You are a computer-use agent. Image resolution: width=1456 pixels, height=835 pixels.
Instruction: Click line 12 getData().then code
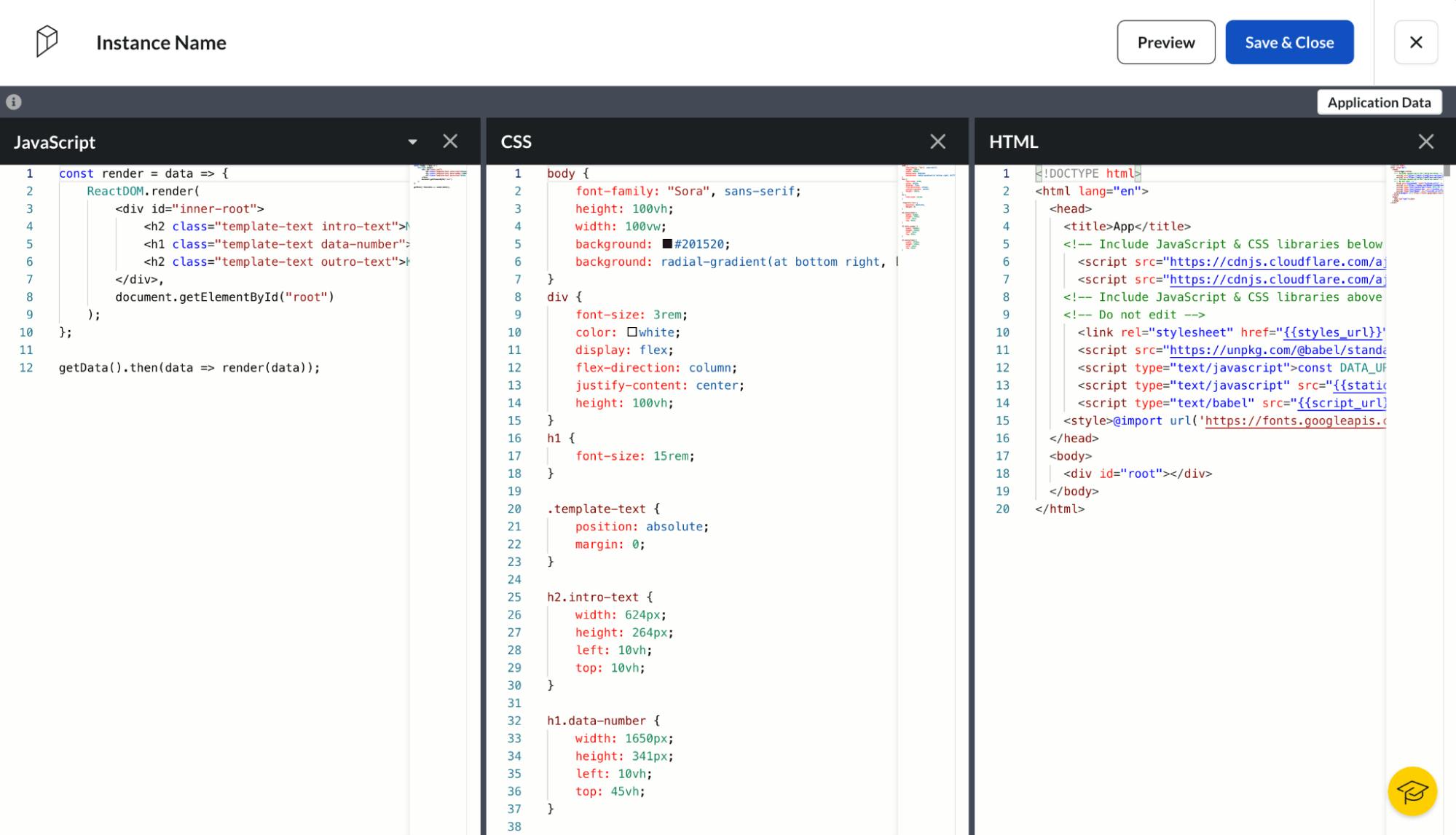[x=189, y=368]
